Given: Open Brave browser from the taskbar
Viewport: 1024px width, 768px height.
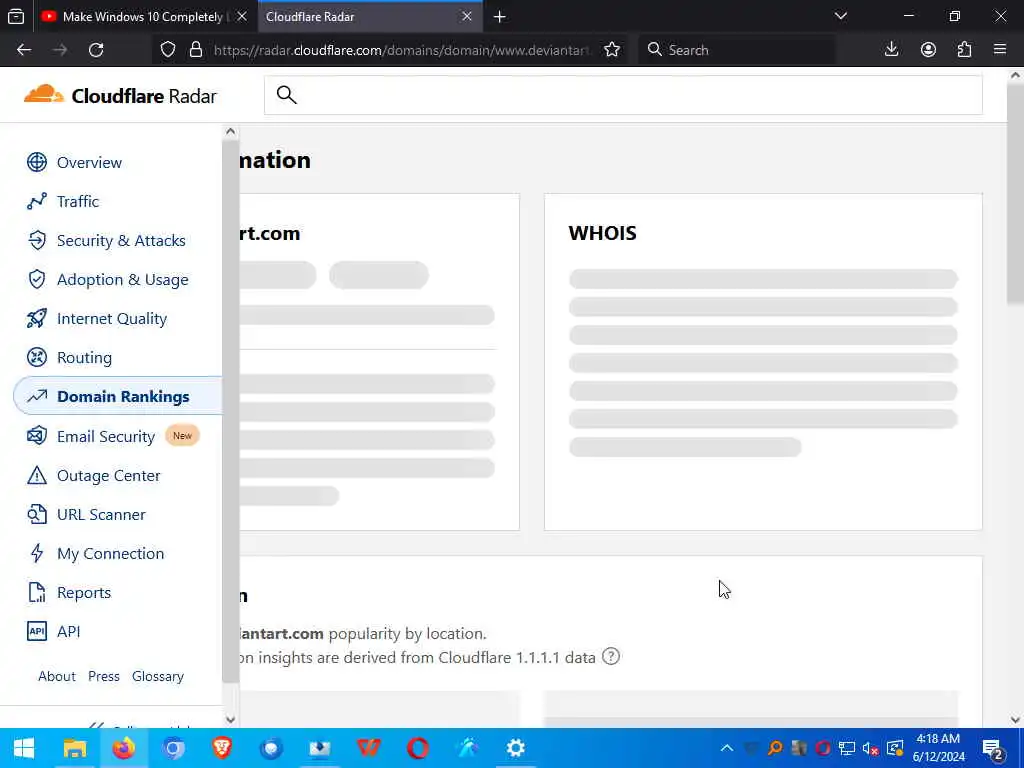Looking at the screenshot, I should click(222, 748).
